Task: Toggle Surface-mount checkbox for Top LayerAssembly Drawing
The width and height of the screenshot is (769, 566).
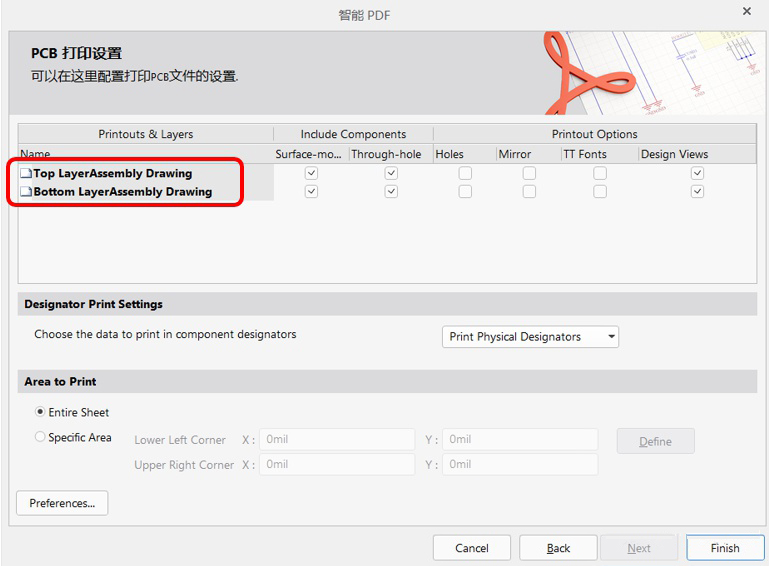Action: (311, 173)
